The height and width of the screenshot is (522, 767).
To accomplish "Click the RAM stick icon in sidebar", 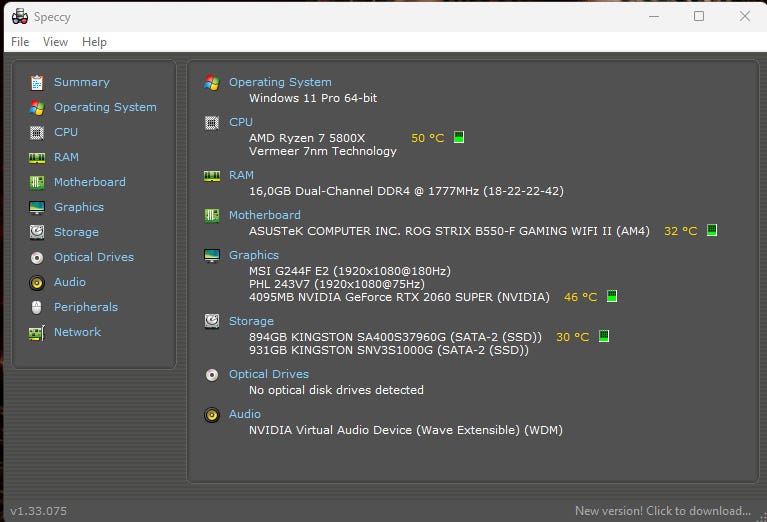I will click(37, 158).
